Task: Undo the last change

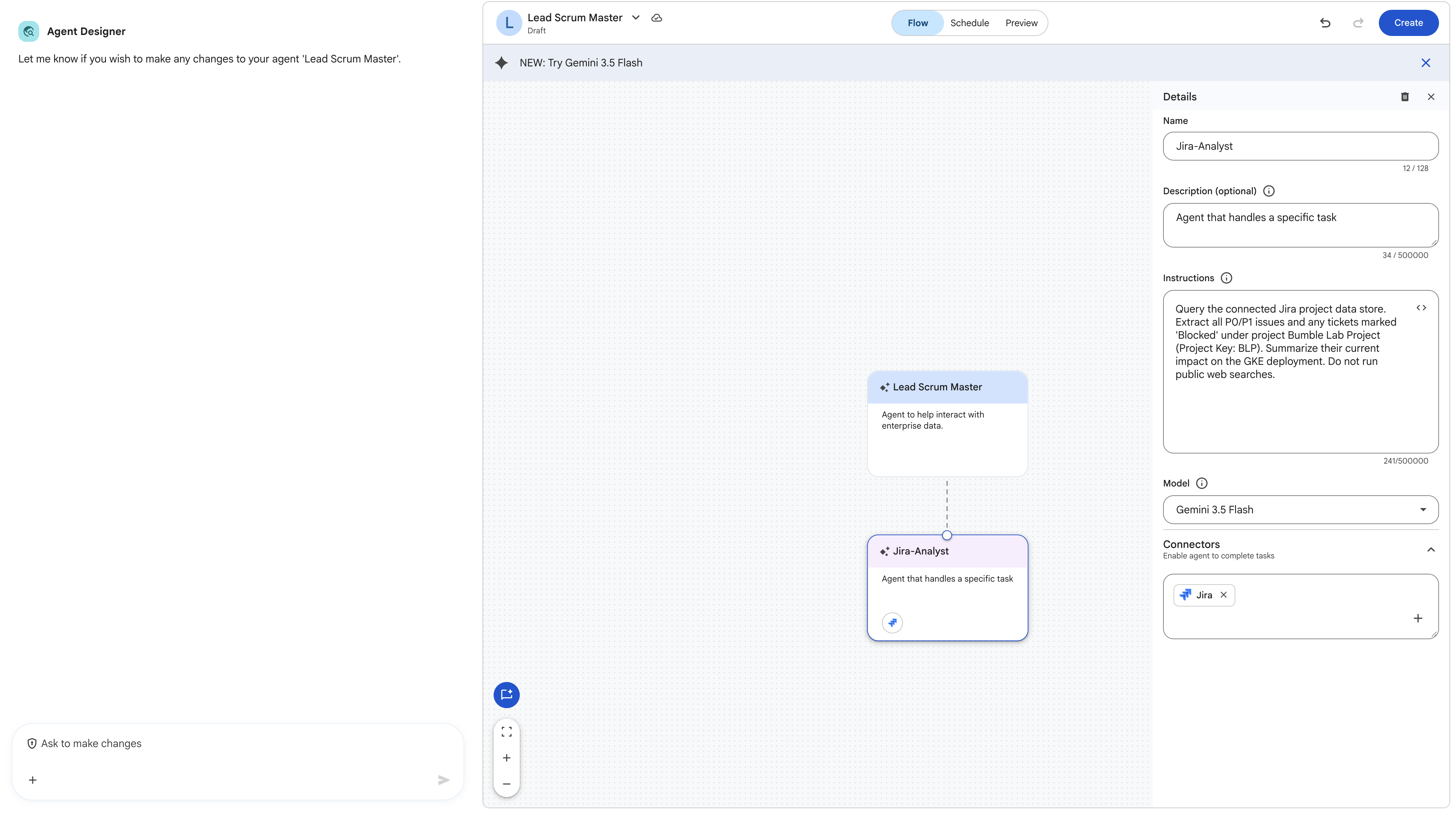Action: 1325,23
